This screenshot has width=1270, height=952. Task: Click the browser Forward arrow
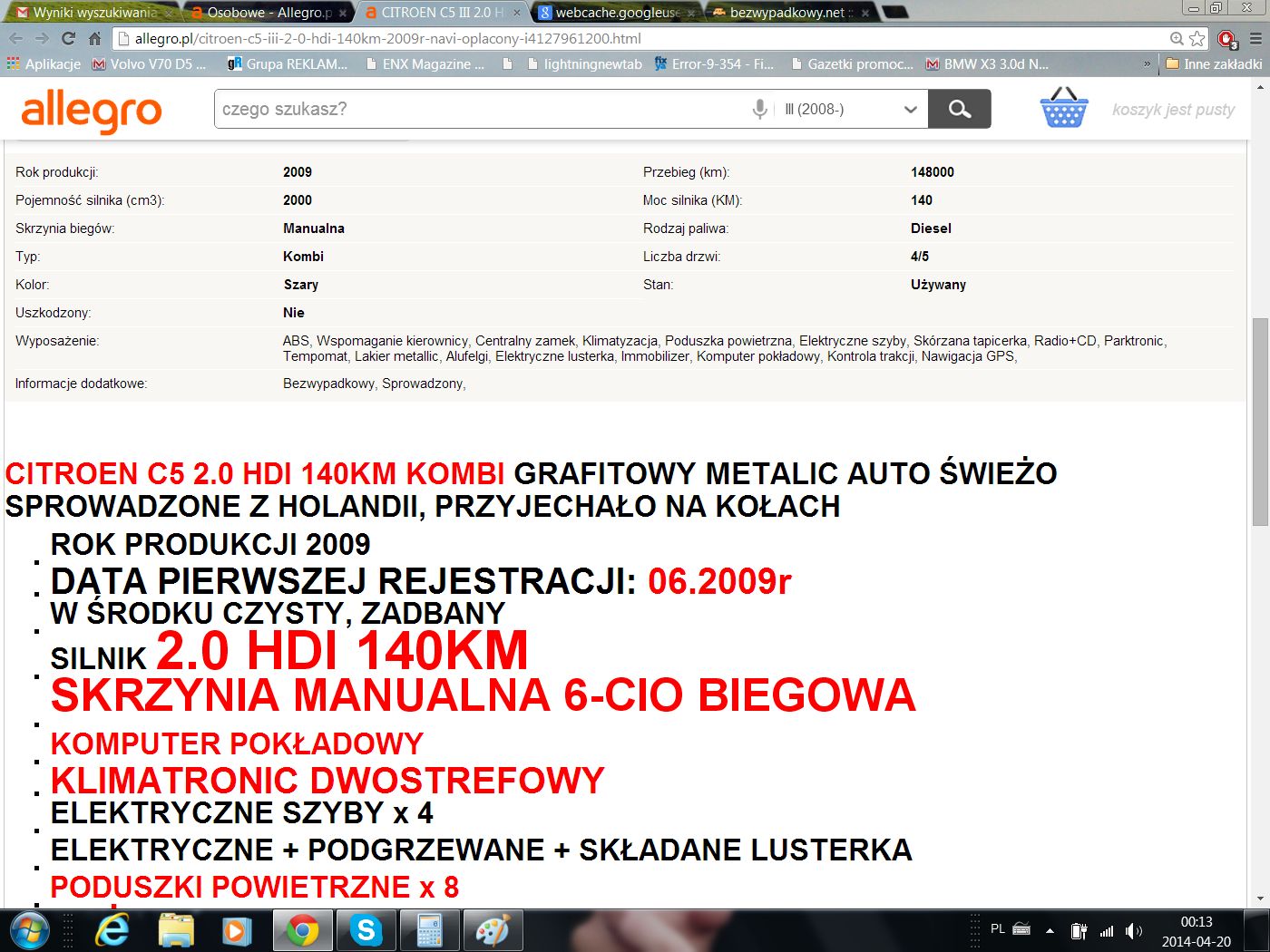click(42, 39)
